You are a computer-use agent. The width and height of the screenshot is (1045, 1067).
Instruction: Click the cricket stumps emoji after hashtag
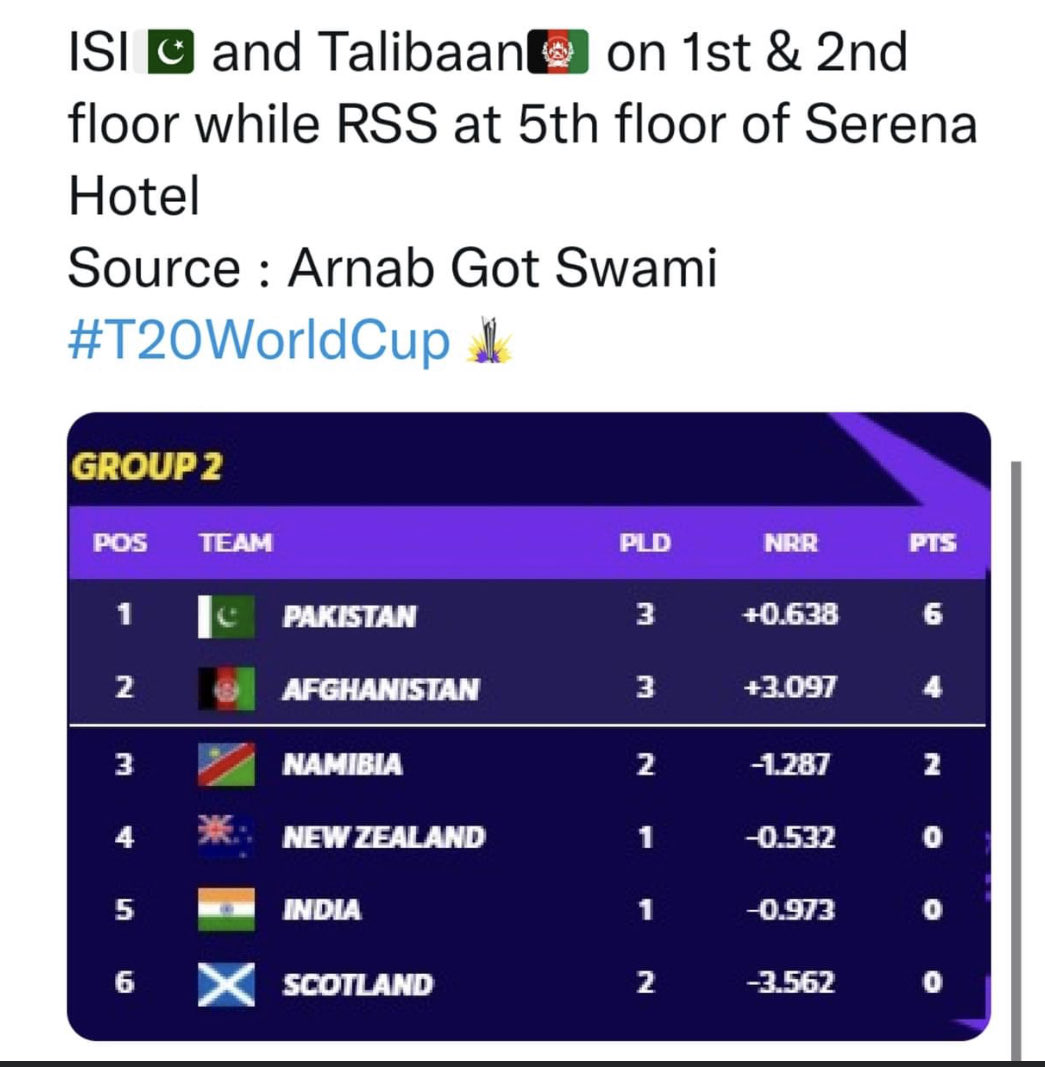click(489, 340)
